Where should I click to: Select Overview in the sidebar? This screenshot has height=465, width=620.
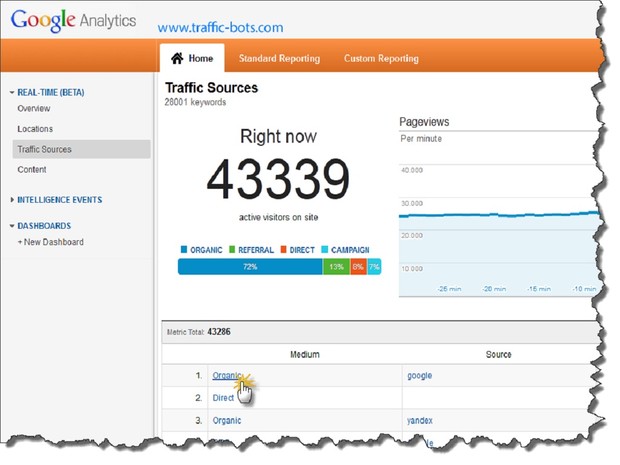coord(34,109)
